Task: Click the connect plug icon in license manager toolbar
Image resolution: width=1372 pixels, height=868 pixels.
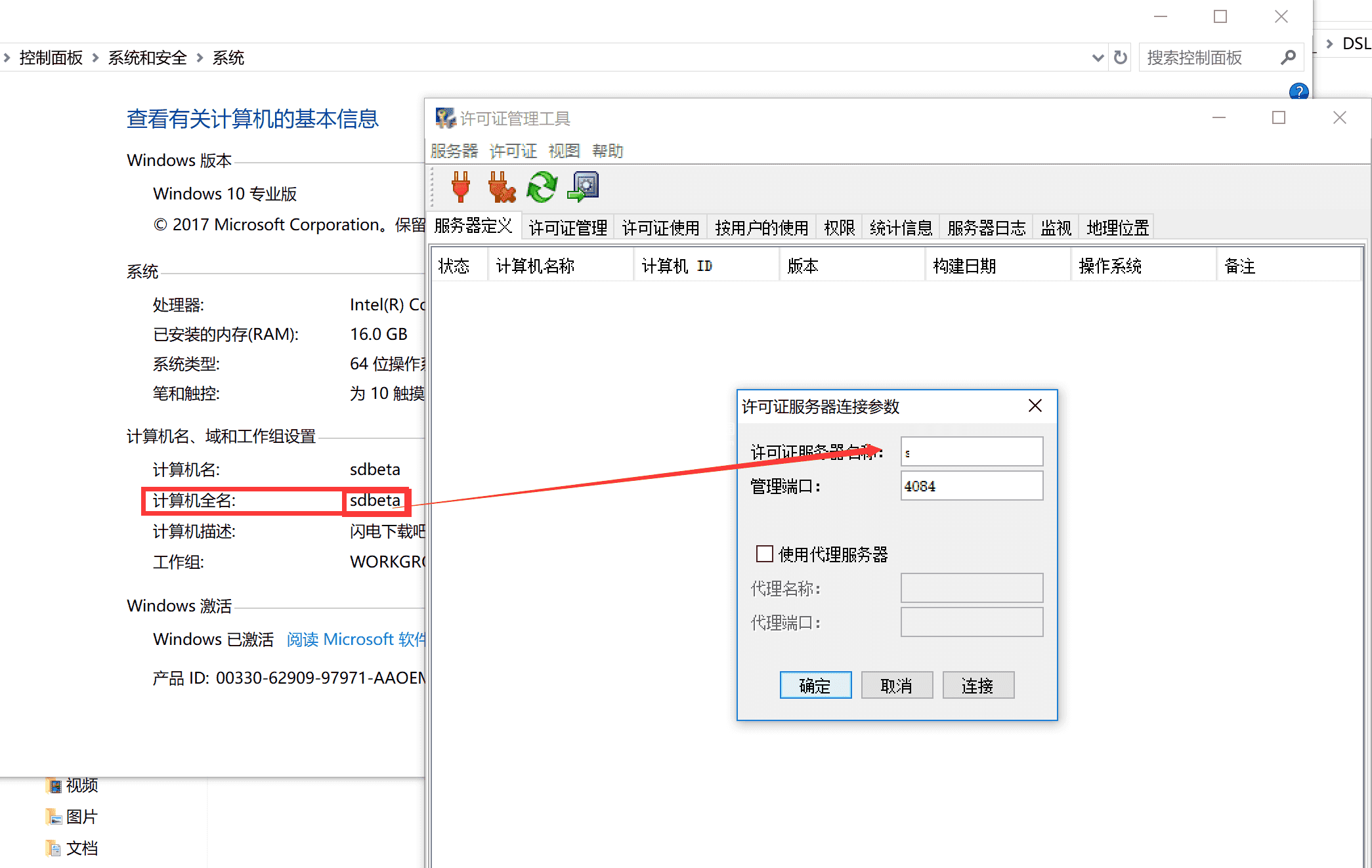Action: [460, 187]
